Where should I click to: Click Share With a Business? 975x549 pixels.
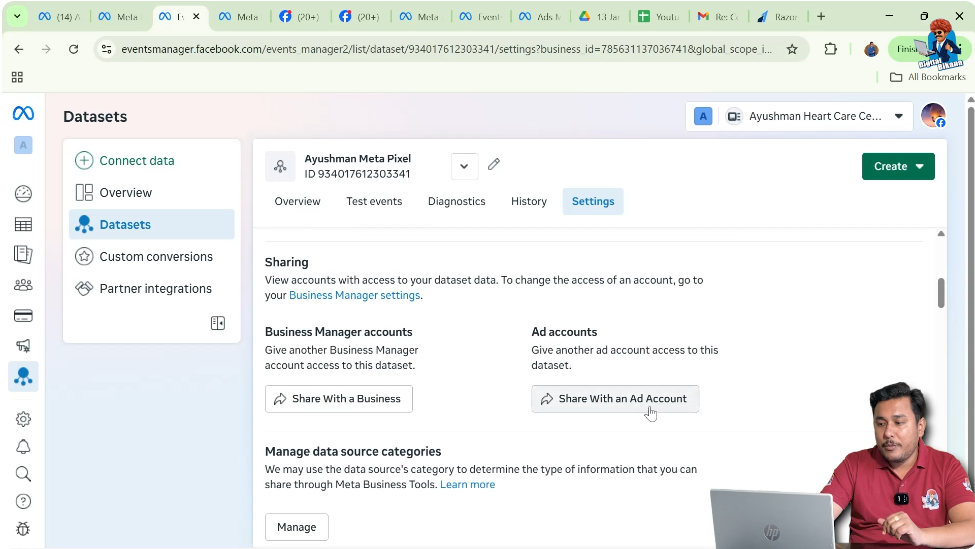338,399
